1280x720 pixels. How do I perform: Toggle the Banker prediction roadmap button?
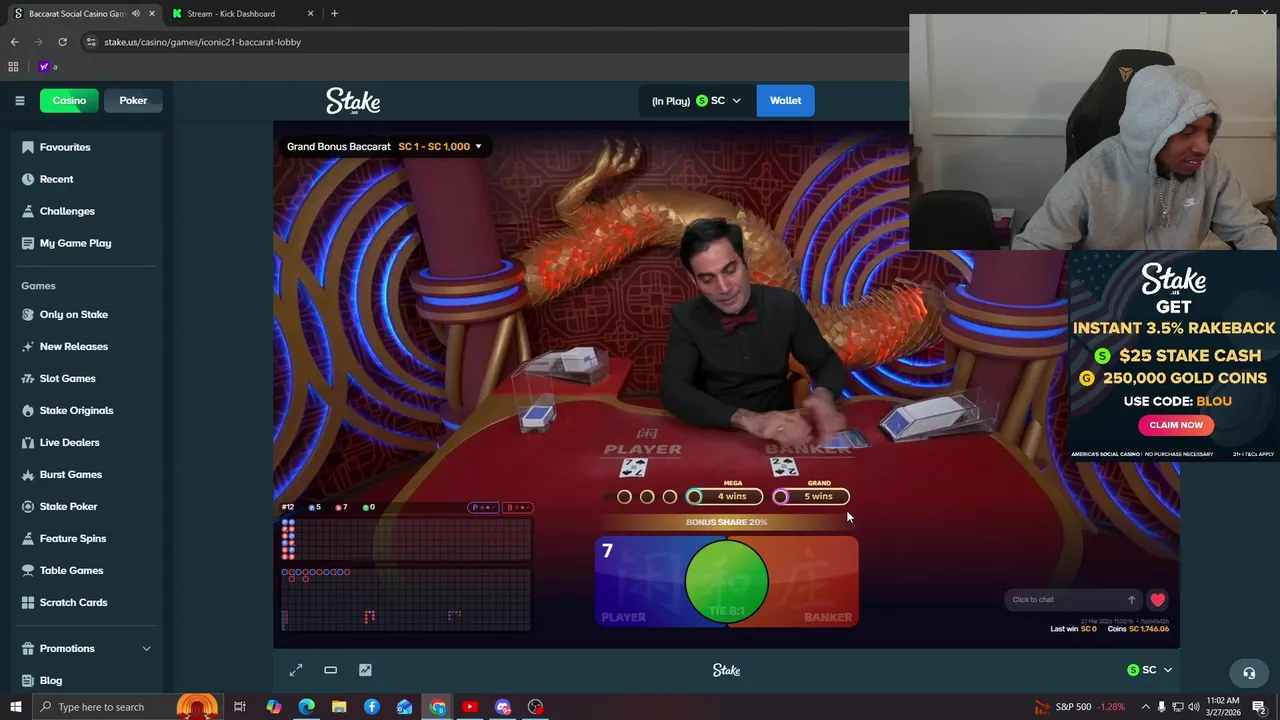click(518, 507)
